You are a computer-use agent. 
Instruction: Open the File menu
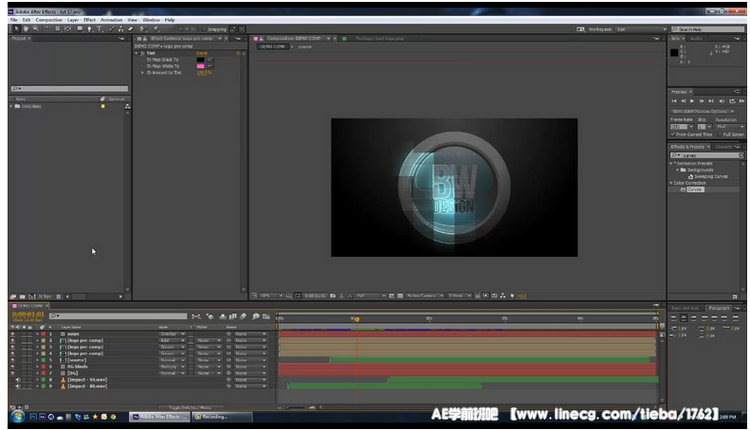(x=14, y=20)
